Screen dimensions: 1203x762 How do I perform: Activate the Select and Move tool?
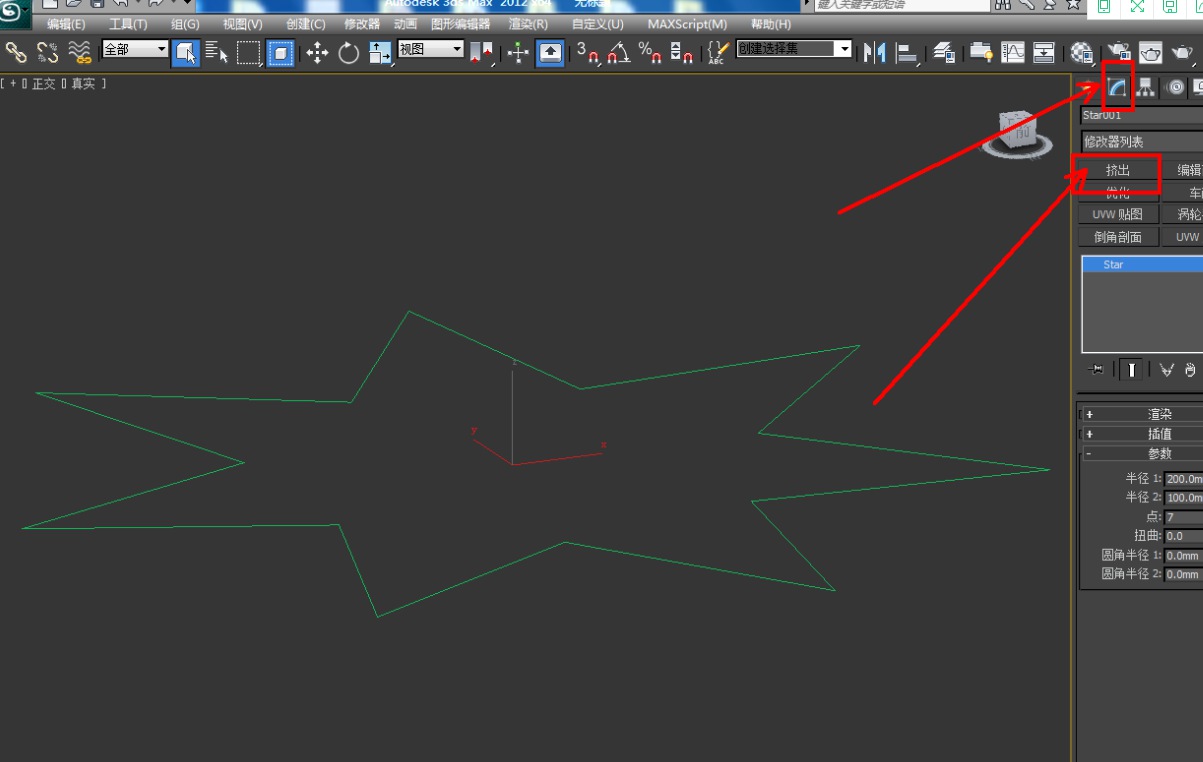[x=317, y=52]
